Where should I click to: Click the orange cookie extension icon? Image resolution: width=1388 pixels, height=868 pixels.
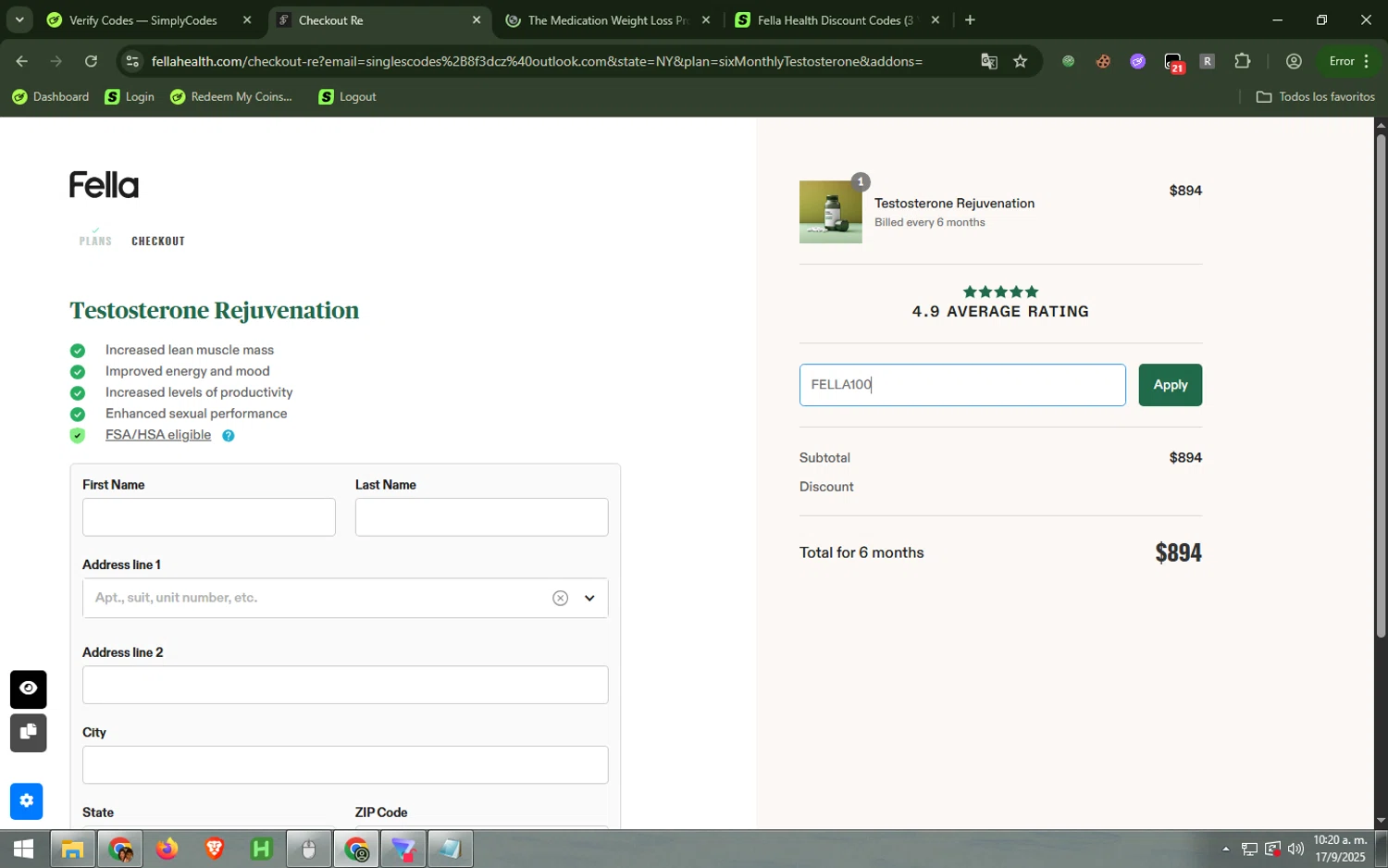(1103, 61)
